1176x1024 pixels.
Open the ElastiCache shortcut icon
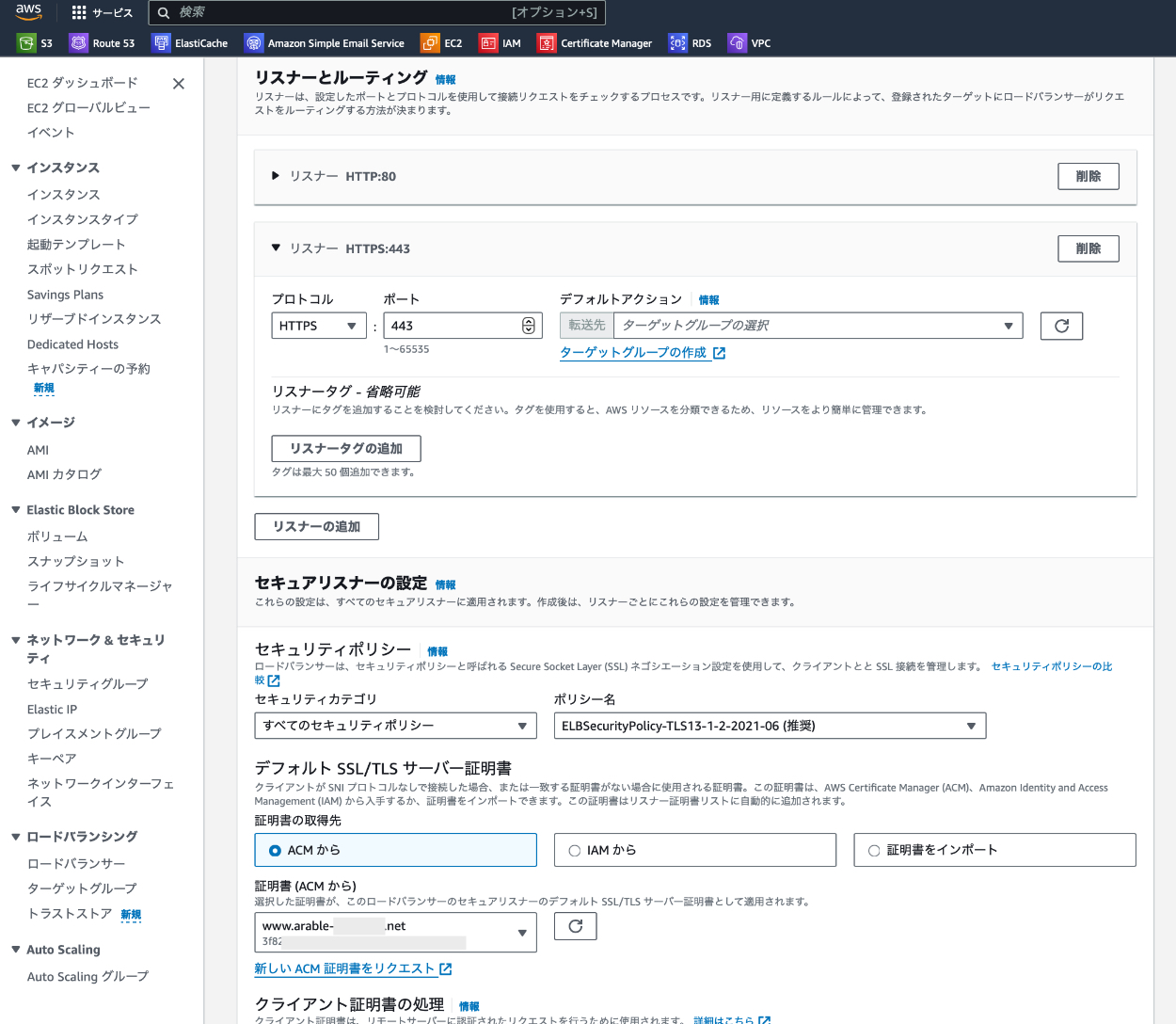click(x=162, y=43)
